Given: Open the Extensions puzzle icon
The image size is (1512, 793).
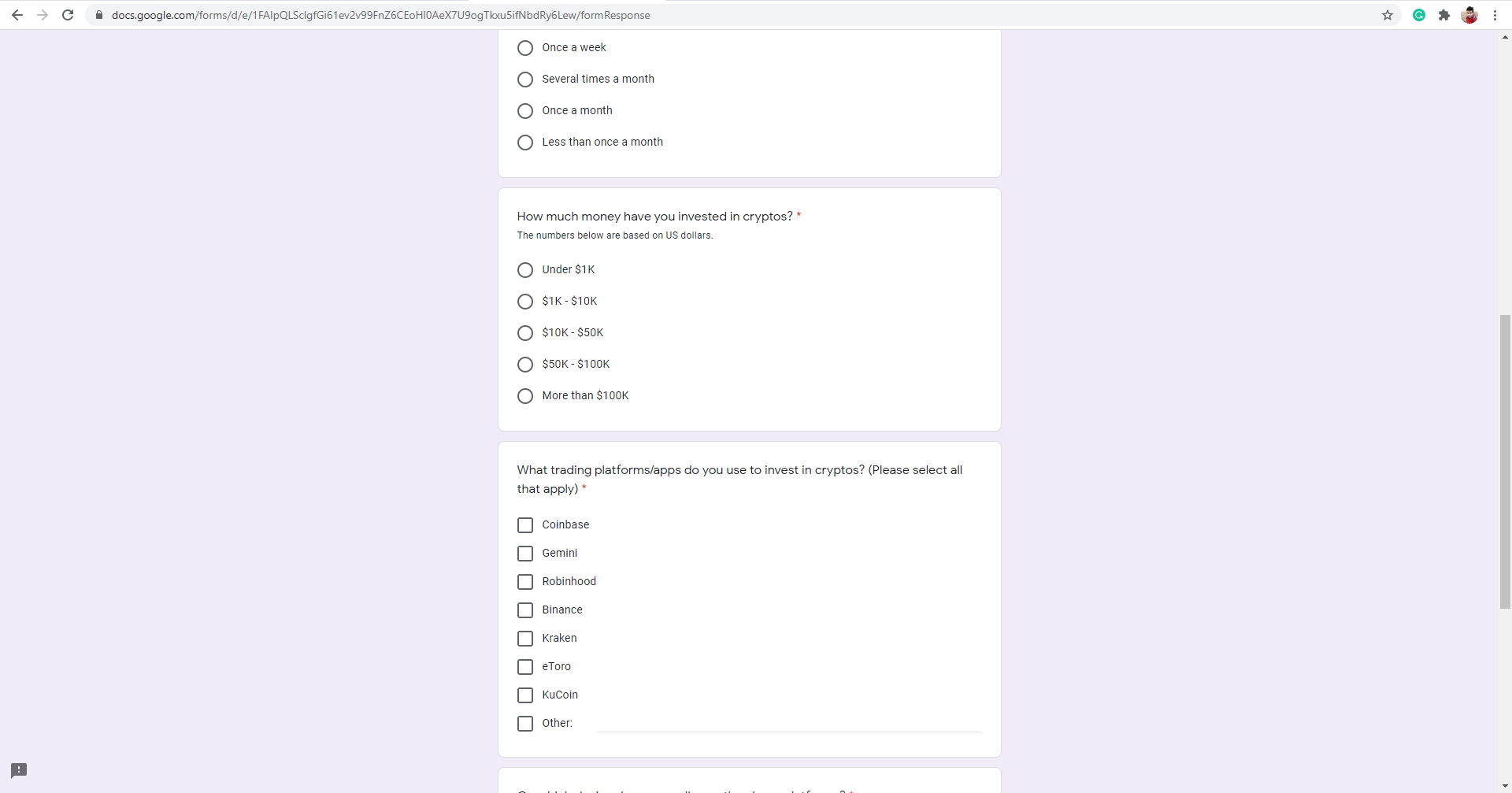Looking at the screenshot, I should pos(1444,15).
